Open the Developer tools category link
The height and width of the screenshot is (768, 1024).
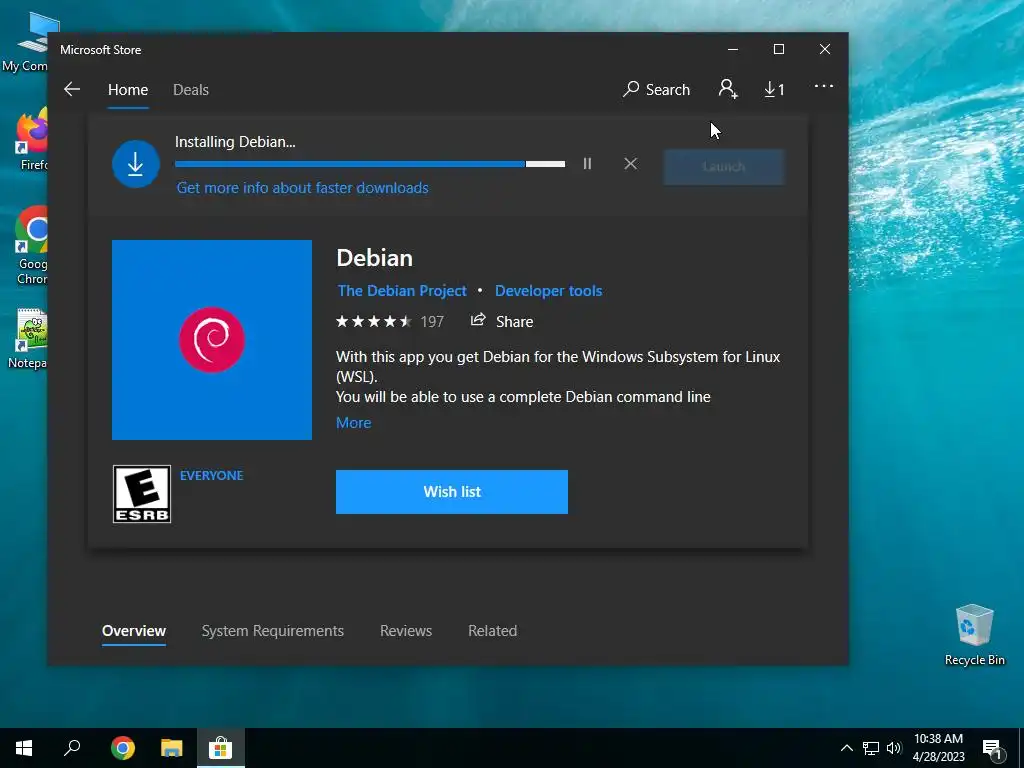(x=549, y=291)
